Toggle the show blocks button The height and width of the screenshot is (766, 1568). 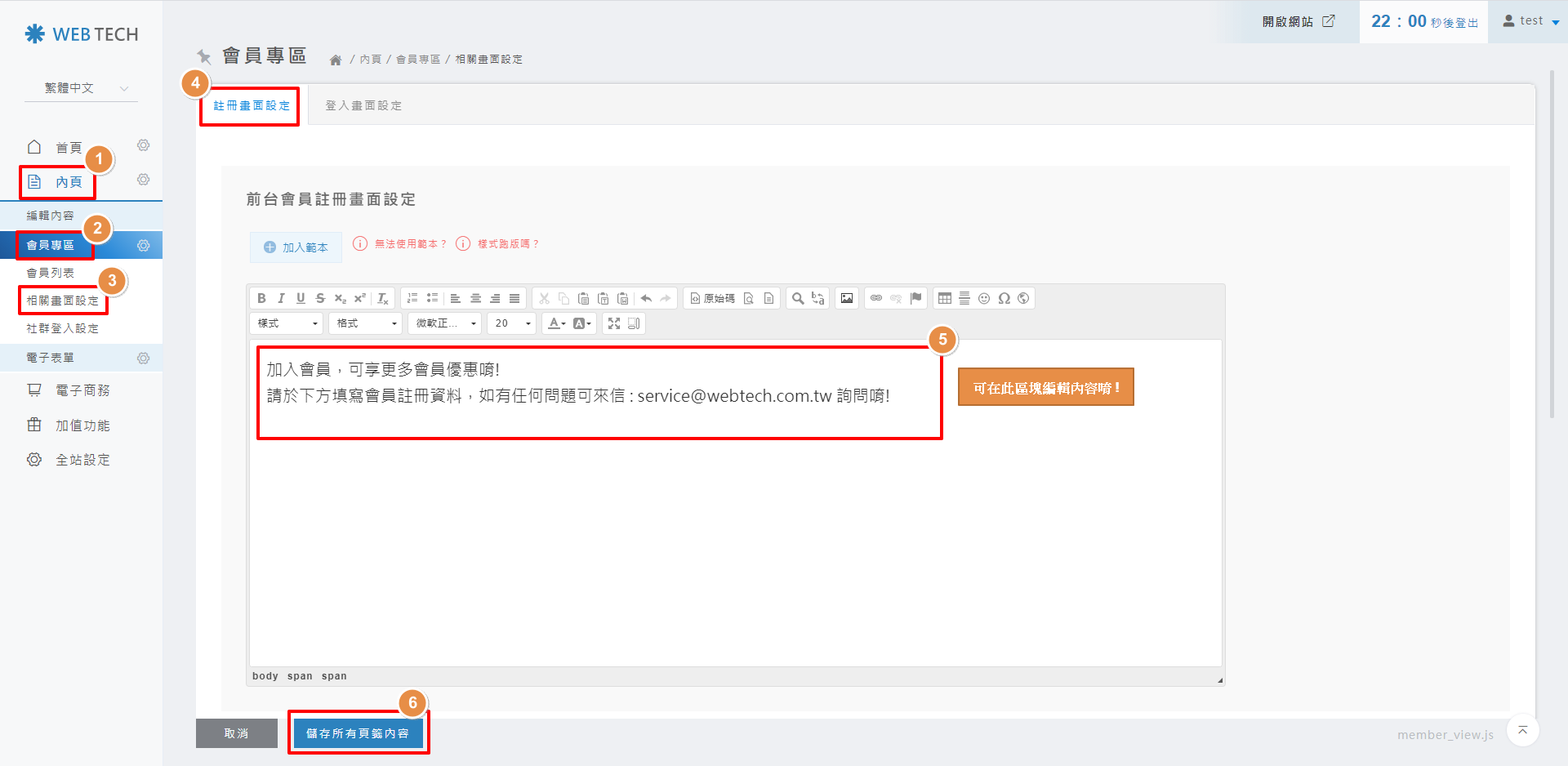[x=634, y=323]
